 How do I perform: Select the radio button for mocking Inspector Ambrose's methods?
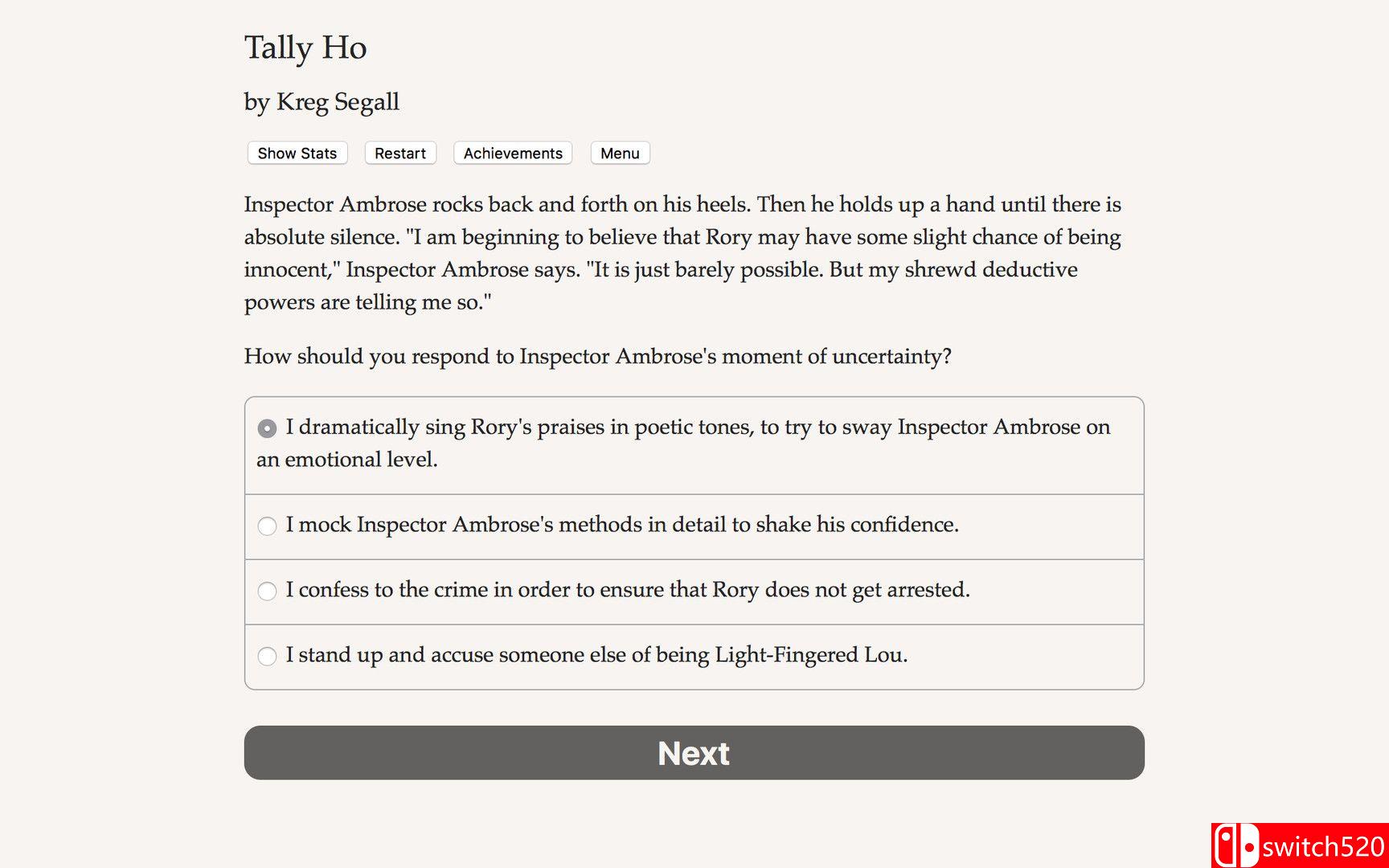(x=267, y=526)
